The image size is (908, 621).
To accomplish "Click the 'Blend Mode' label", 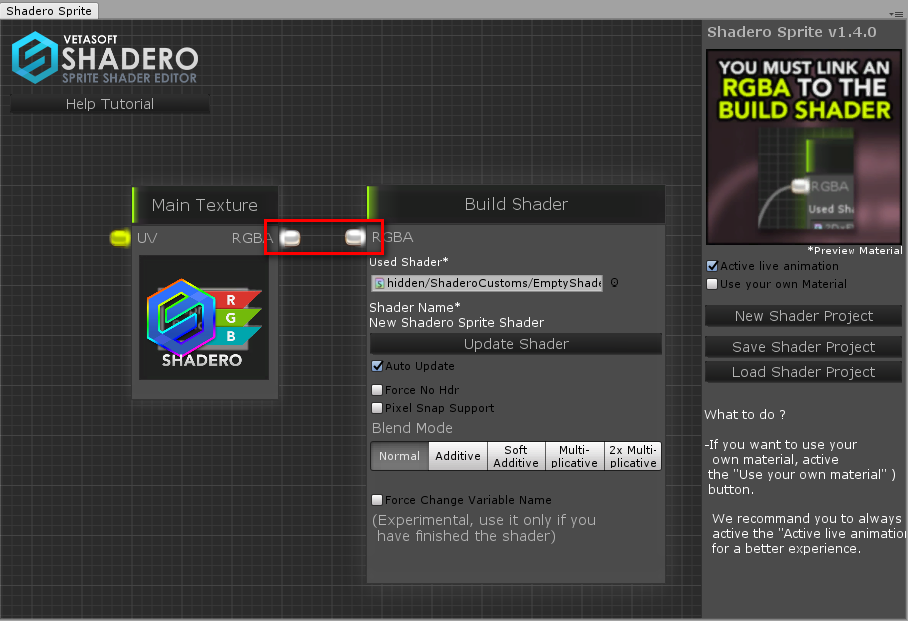I will [412, 428].
